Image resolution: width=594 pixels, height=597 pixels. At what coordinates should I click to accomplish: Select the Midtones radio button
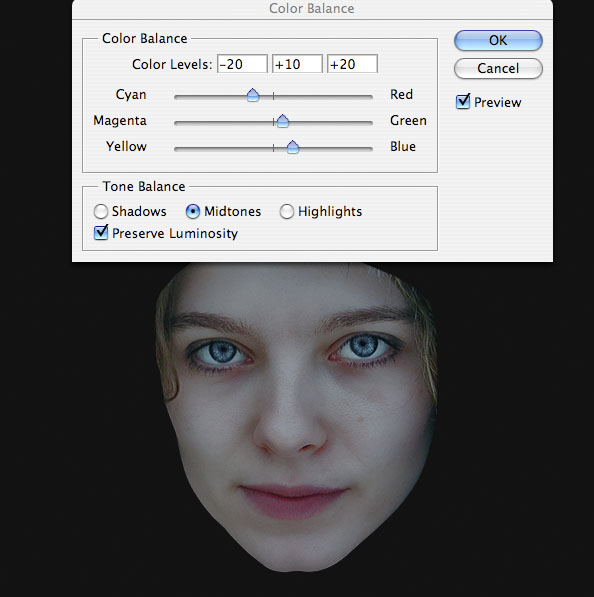pos(193,211)
